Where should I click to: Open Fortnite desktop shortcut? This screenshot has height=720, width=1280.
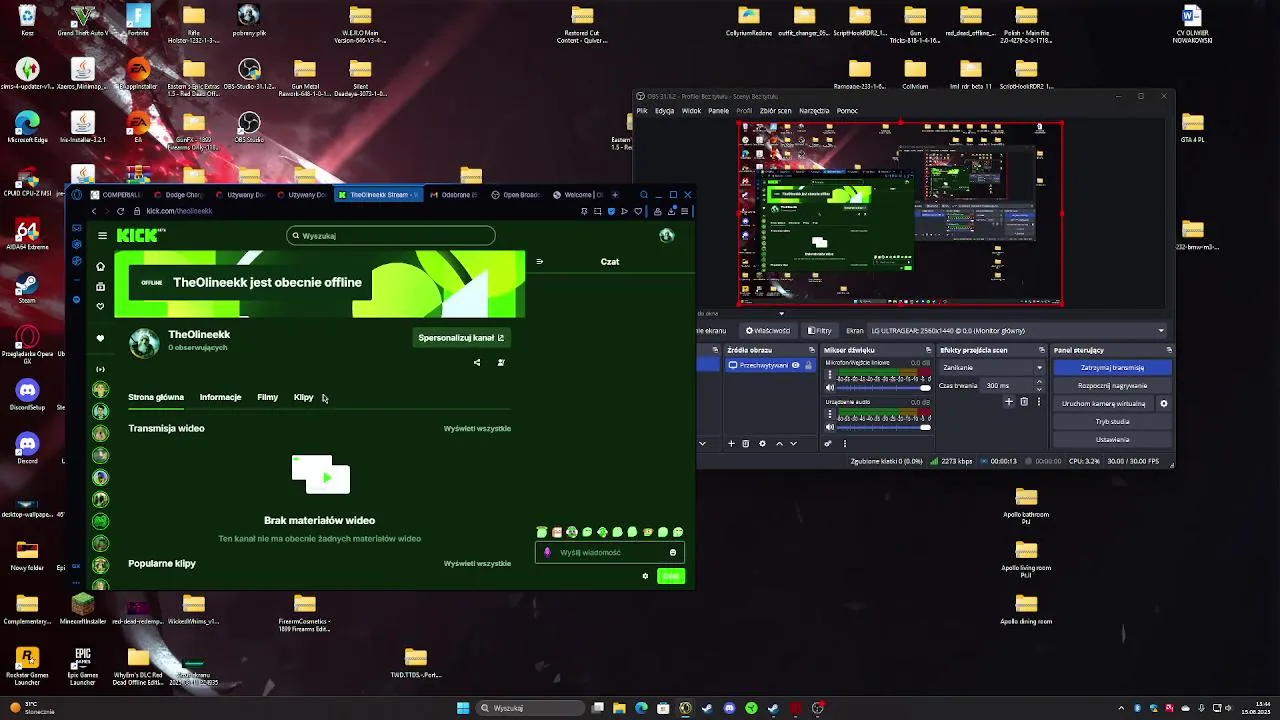point(138,20)
